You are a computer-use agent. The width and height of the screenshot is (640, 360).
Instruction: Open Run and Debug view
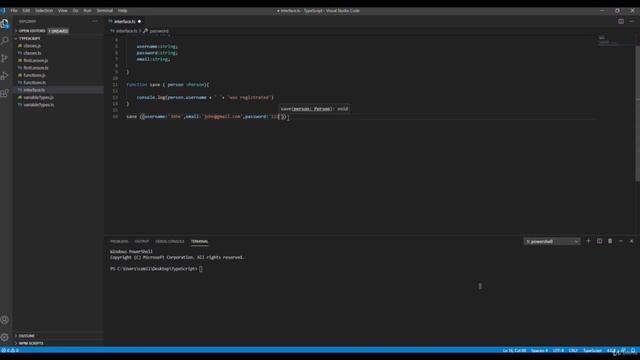click(5, 76)
